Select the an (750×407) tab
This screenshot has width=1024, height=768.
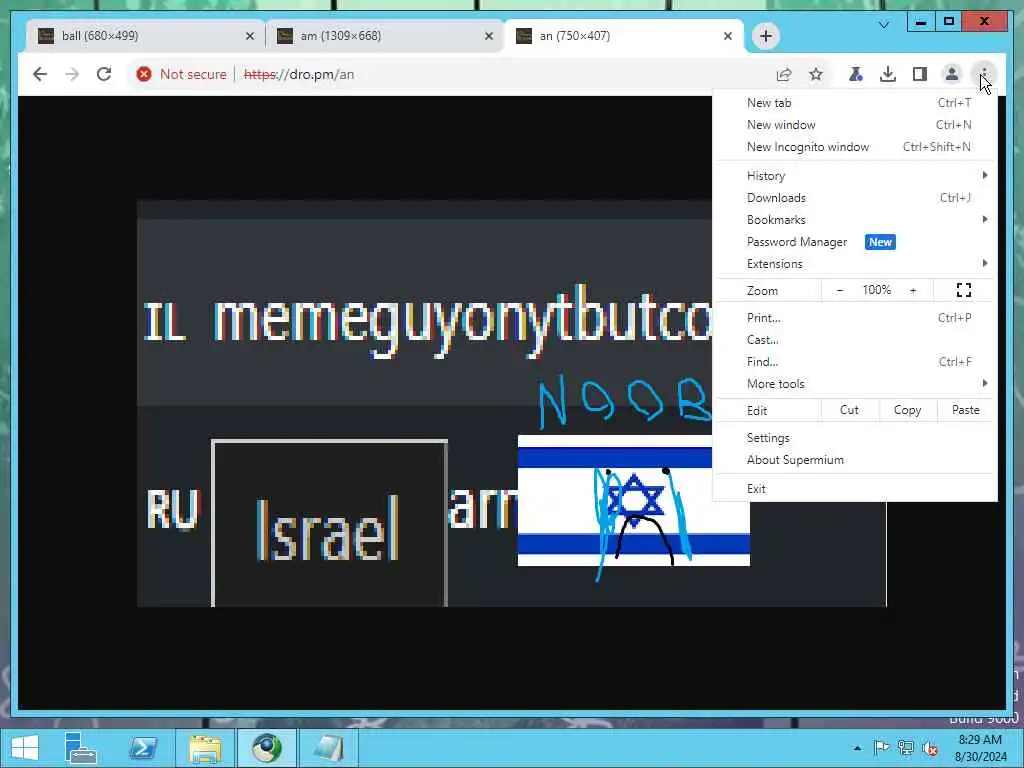(624, 36)
